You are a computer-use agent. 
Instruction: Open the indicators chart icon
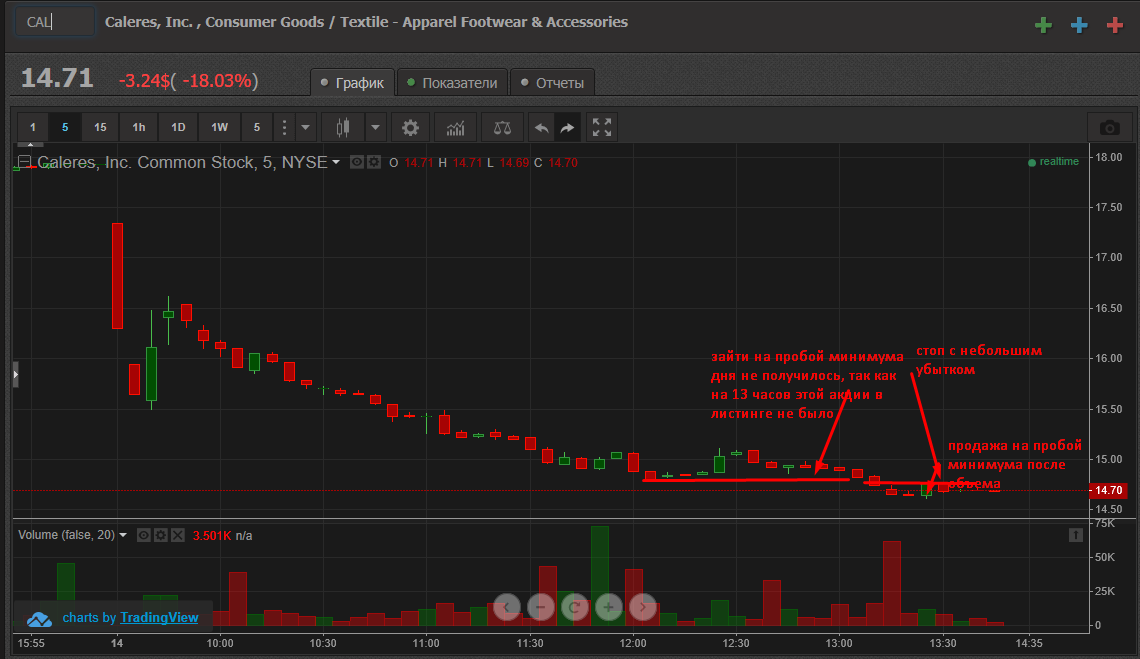pyautogui.click(x=455, y=128)
